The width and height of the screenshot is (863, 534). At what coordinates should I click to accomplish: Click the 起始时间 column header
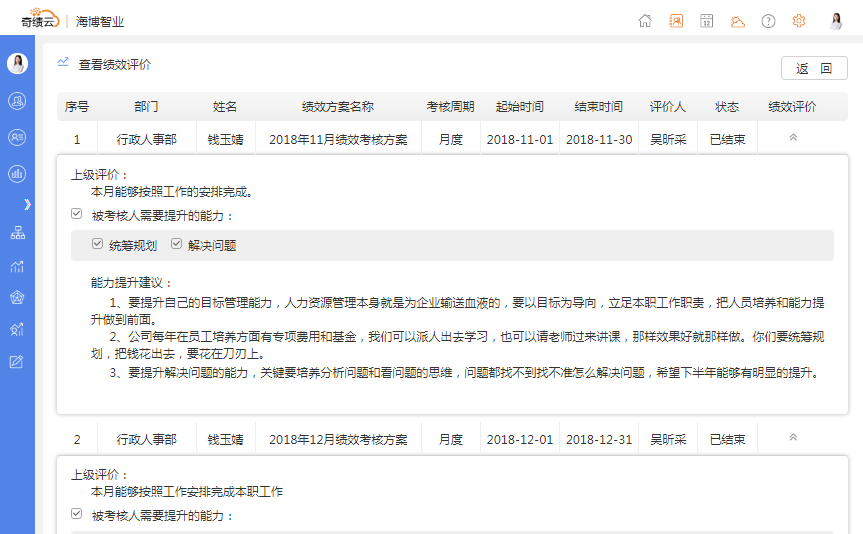(520, 106)
